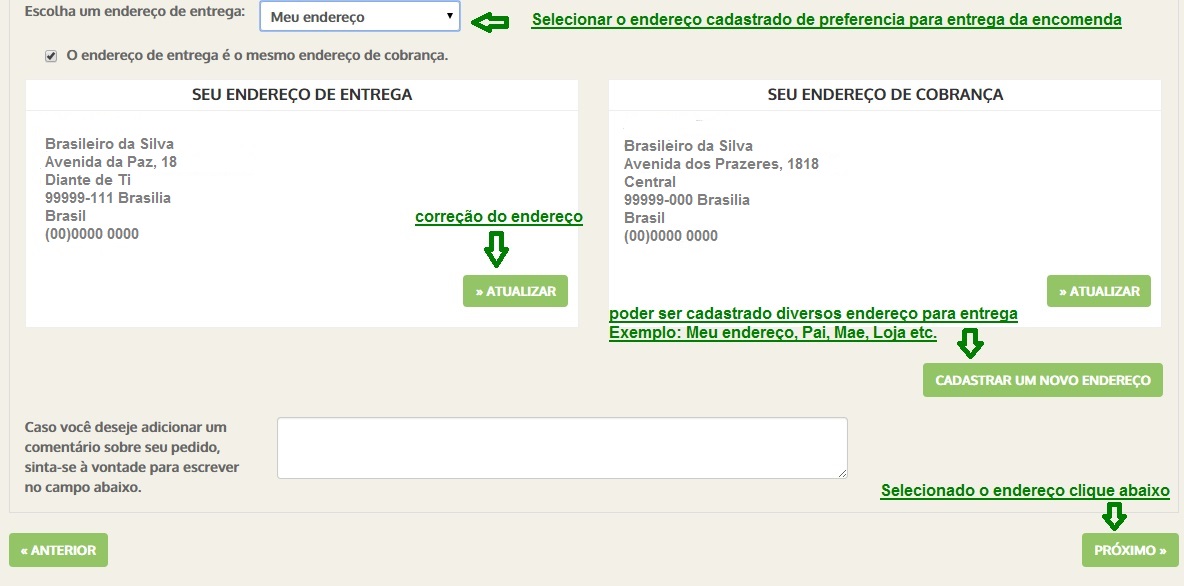
Task: Click ATUALIZAR in the billing address panel
Action: (x=1099, y=291)
